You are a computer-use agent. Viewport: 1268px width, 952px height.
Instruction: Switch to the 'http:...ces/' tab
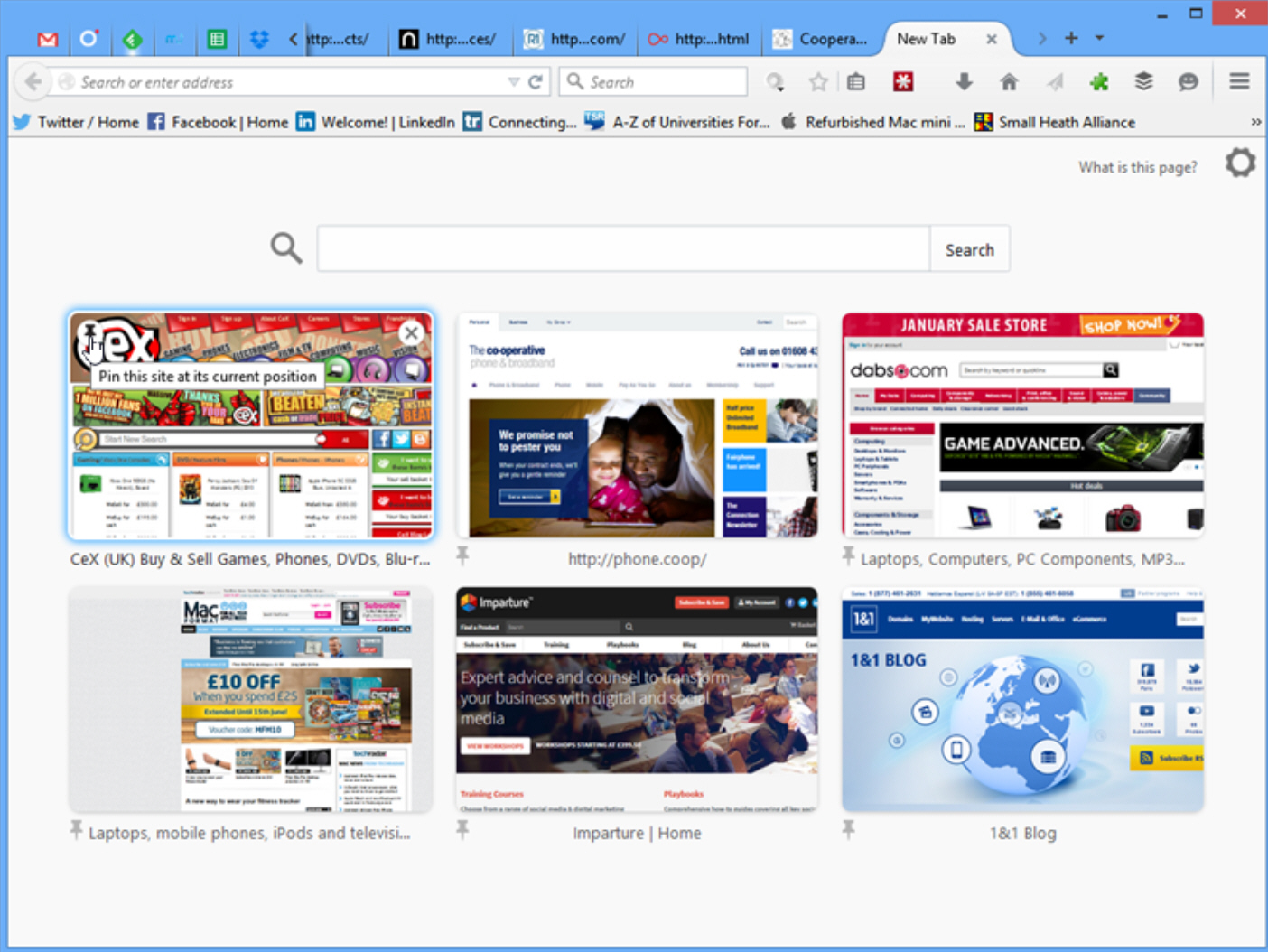[448, 39]
